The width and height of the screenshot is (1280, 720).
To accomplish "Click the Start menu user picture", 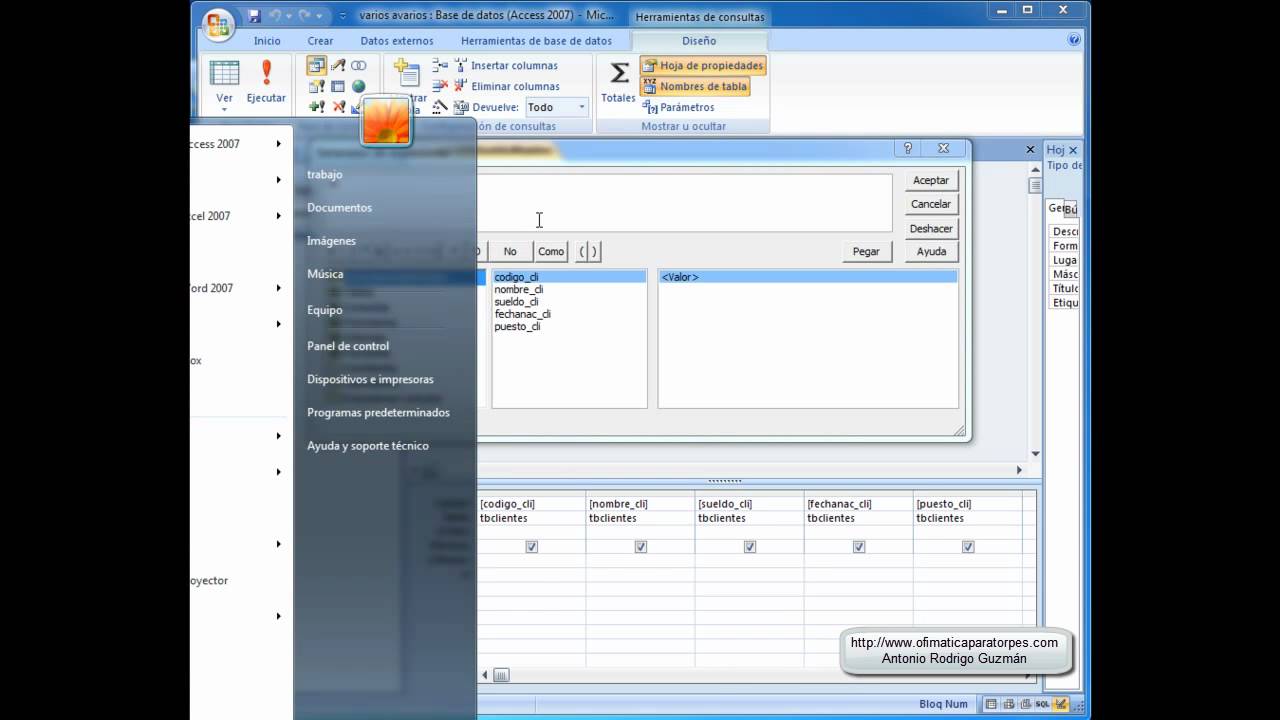I will click(386, 121).
